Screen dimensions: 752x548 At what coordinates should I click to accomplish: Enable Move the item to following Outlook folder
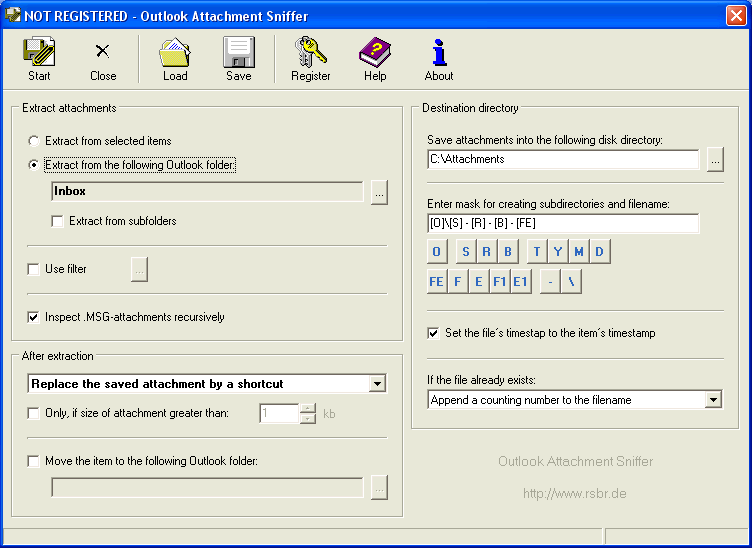coord(34,461)
